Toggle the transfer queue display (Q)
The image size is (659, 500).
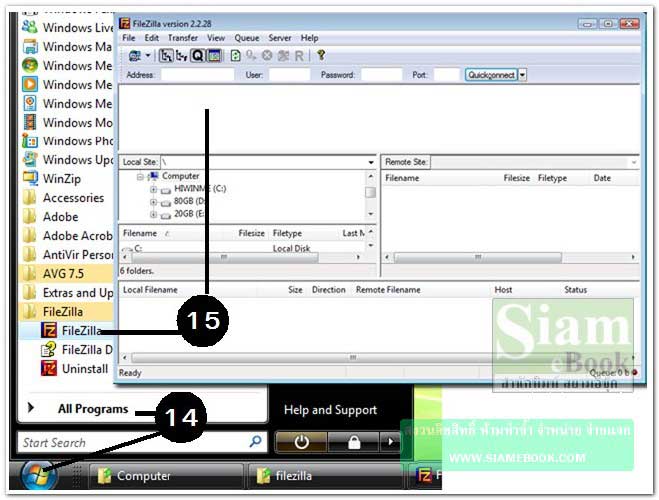point(197,55)
